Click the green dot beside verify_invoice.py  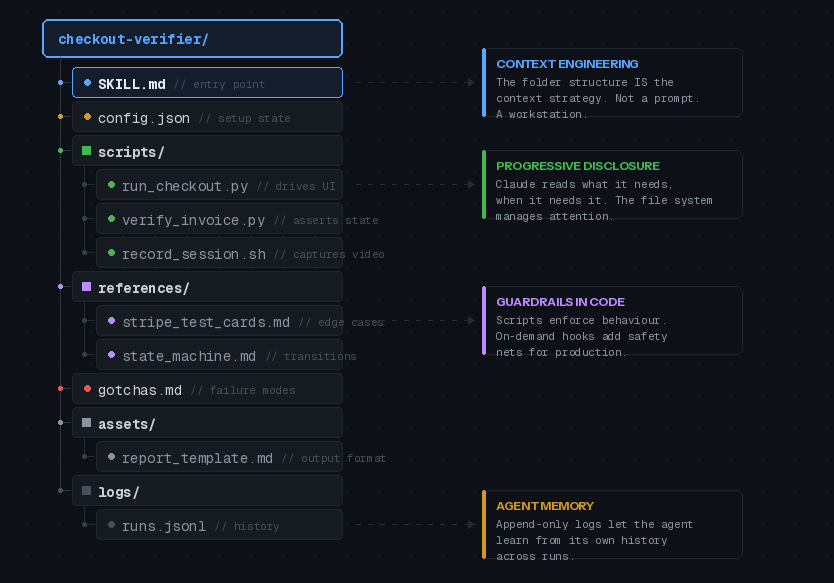click(x=111, y=219)
